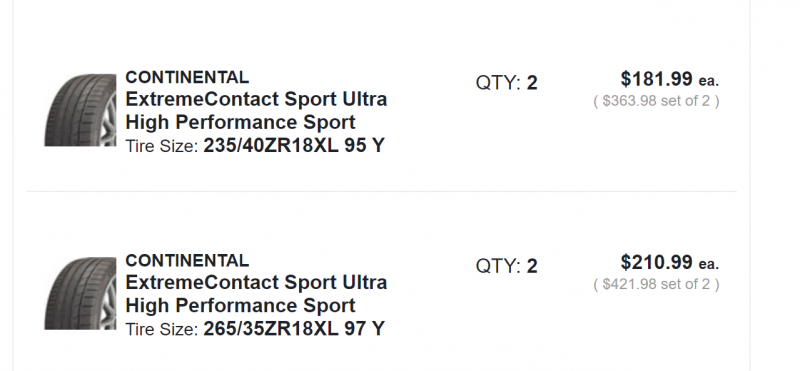
Task: Click the $363.98 set of 2 subtotal
Action: click(656, 101)
